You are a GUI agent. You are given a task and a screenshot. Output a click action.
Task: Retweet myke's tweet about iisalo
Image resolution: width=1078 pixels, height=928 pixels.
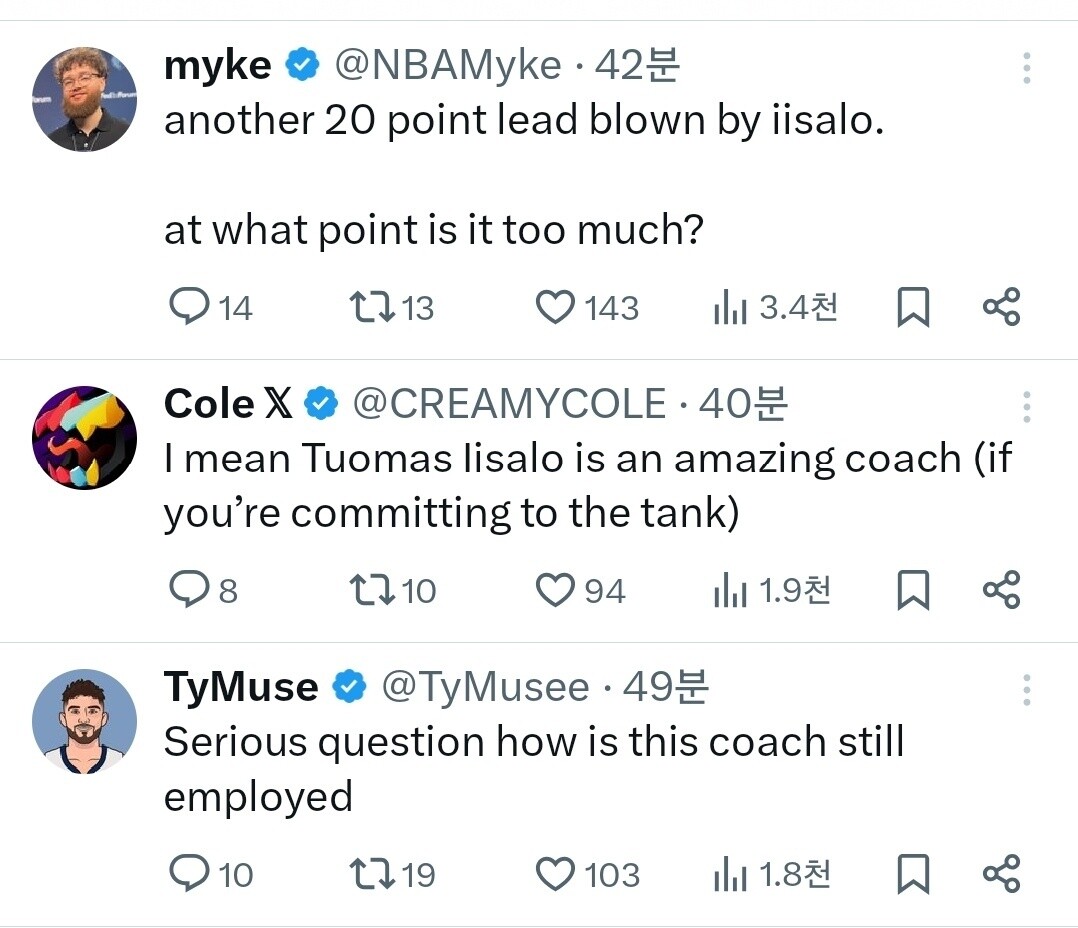pos(370,307)
